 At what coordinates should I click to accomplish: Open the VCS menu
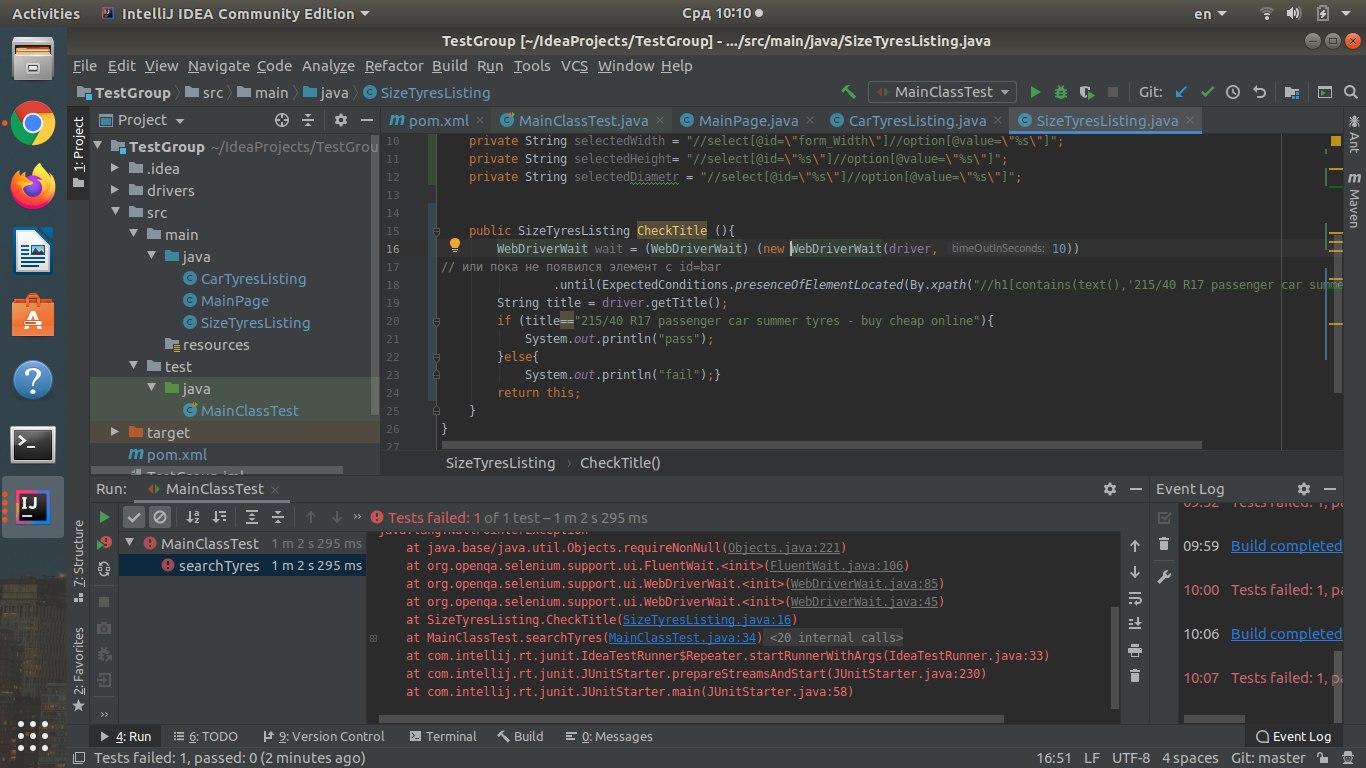pyautogui.click(x=574, y=66)
